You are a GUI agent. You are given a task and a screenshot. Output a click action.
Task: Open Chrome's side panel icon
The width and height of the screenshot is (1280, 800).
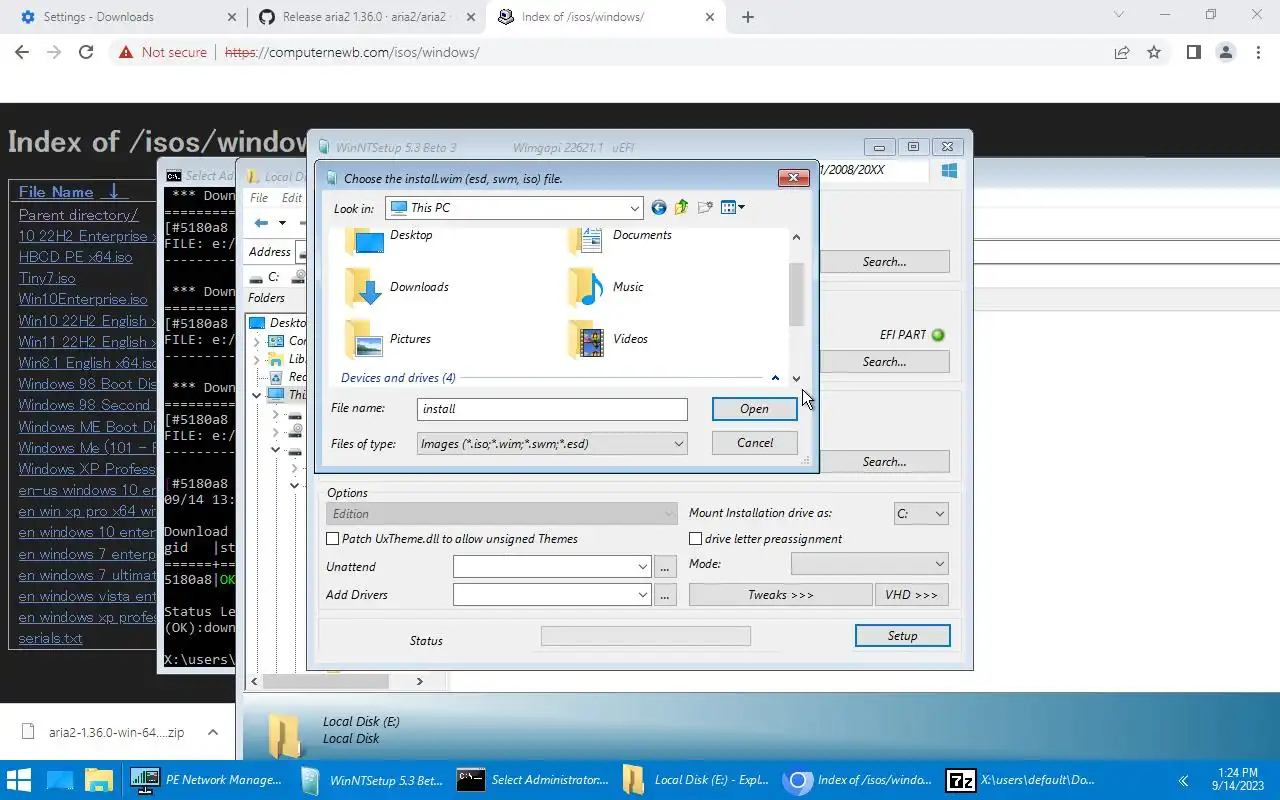(1193, 52)
